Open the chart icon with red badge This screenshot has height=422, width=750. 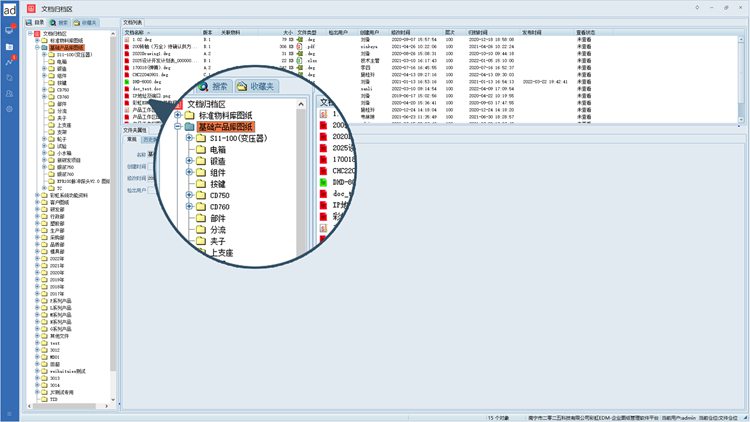pos(9,61)
